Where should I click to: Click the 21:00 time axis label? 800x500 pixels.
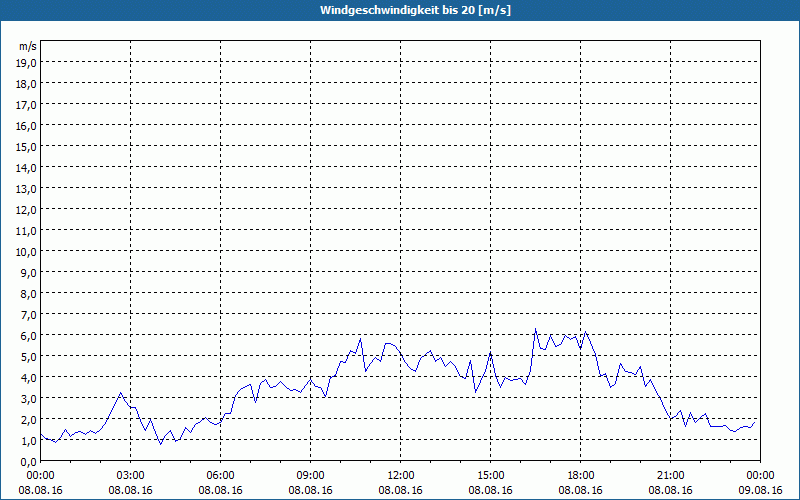click(x=670, y=476)
